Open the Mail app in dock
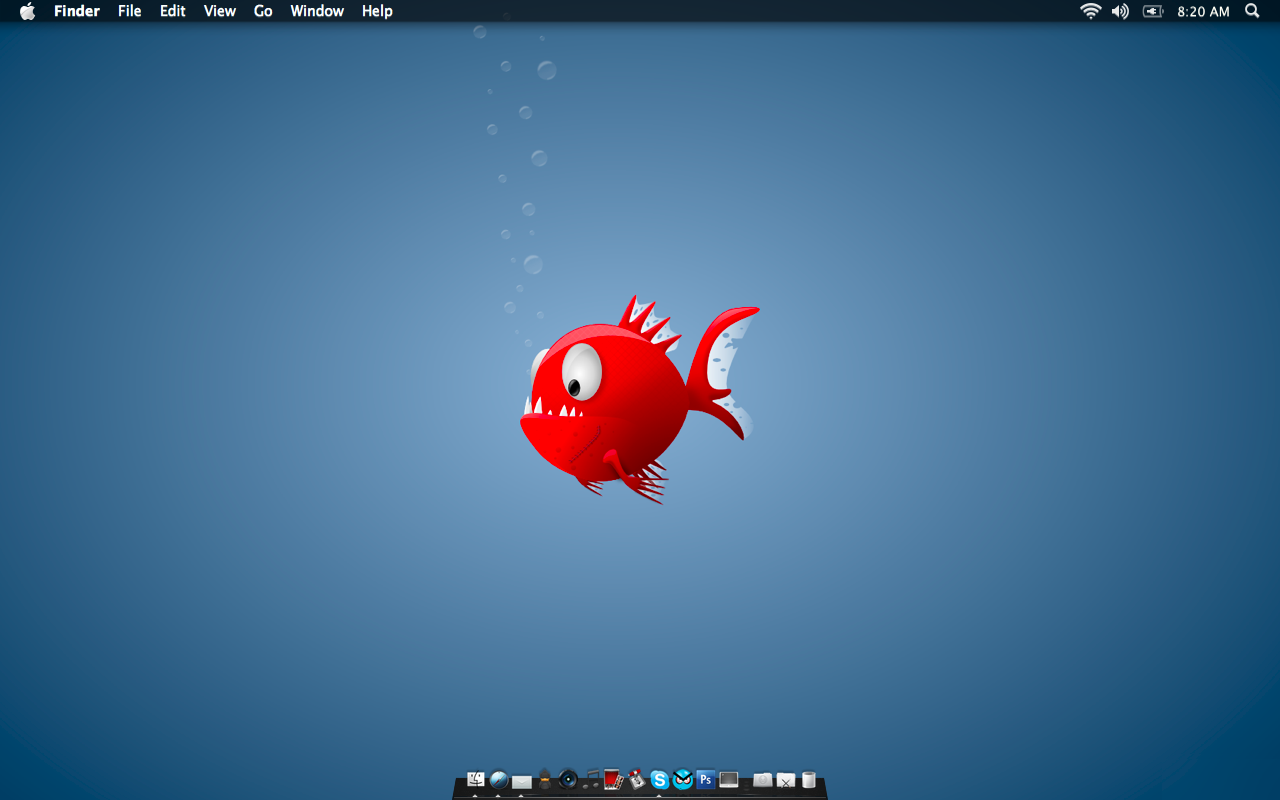 coord(522,781)
